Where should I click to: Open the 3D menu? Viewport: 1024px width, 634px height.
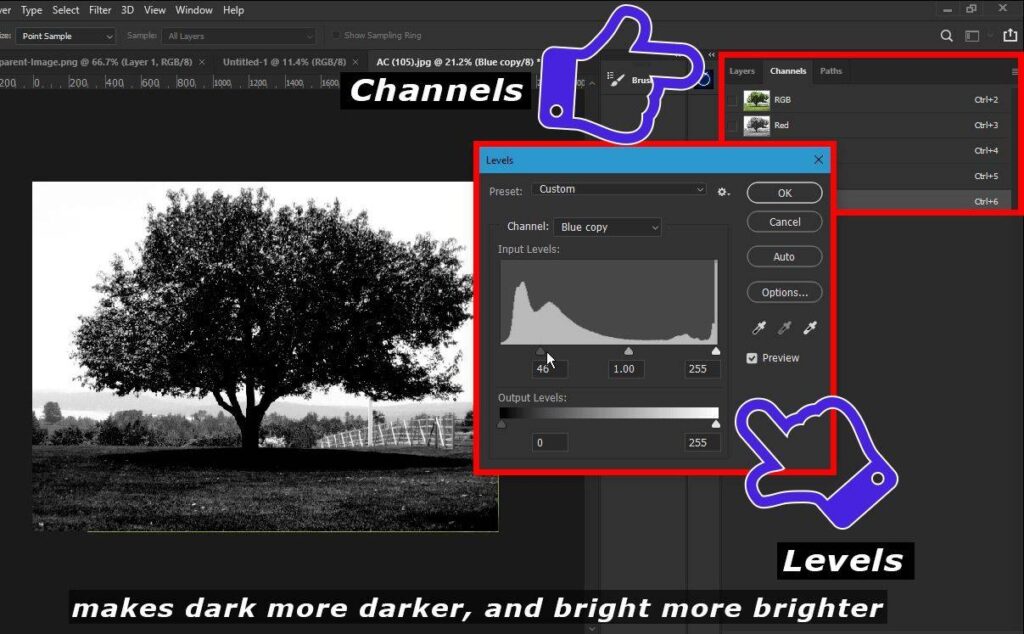click(127, 10)
